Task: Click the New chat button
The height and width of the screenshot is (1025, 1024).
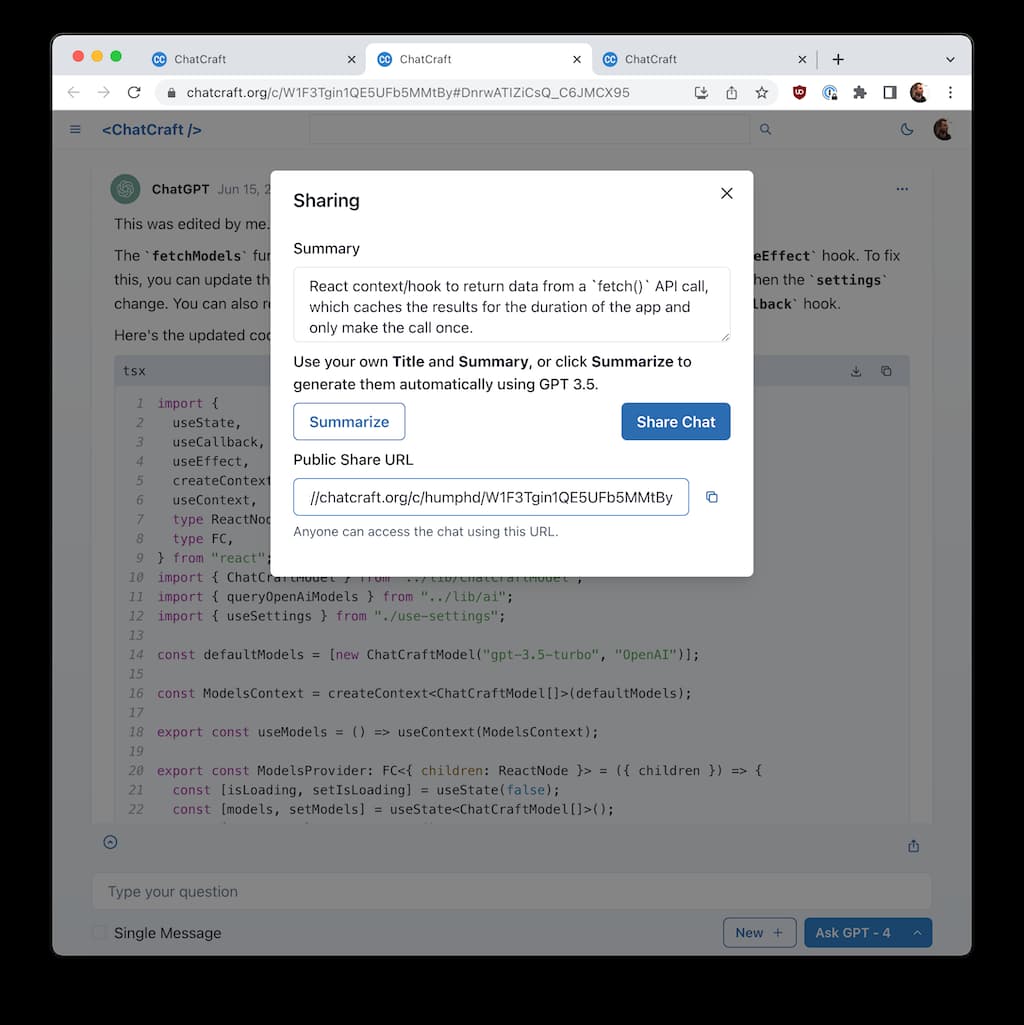Action: pos(759,933)
